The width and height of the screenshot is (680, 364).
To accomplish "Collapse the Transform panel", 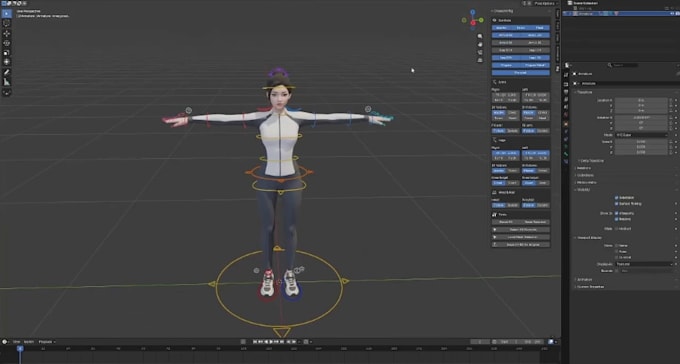I will point(583,92).
